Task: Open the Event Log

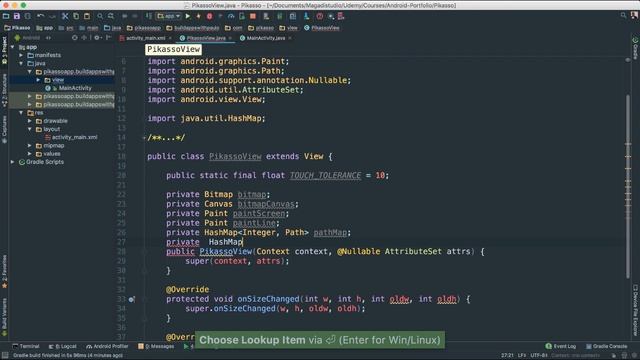Action: point(560,346)
